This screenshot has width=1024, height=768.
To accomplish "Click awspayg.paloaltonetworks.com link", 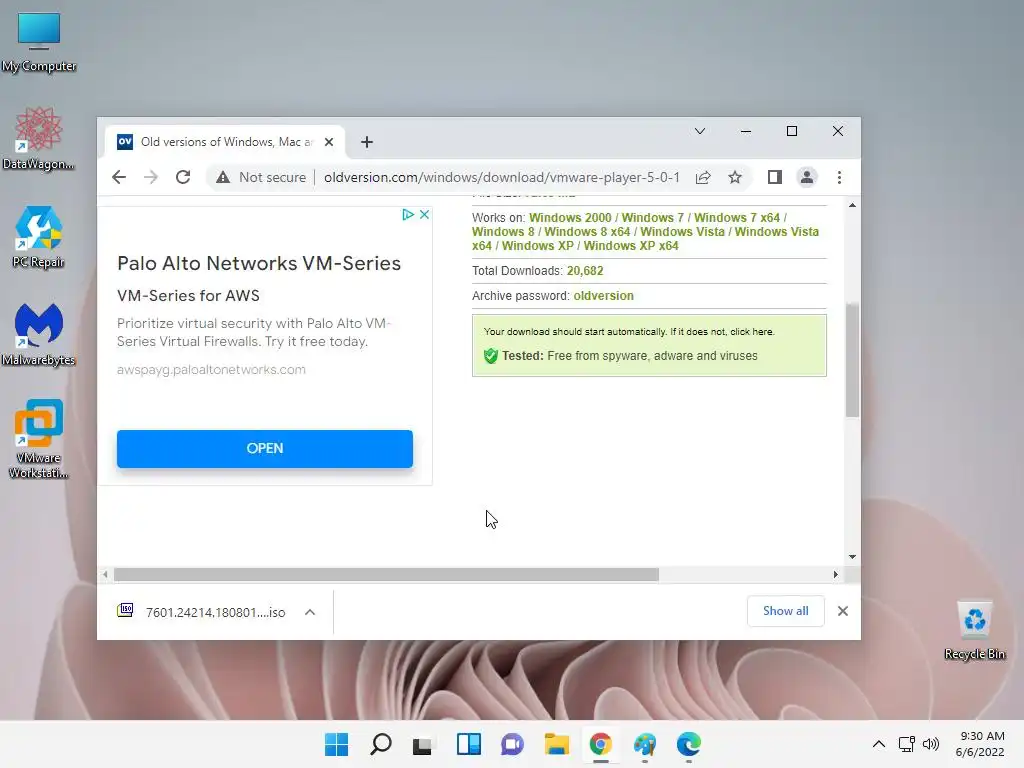I will pyautogui.click(x=211, y=370).
